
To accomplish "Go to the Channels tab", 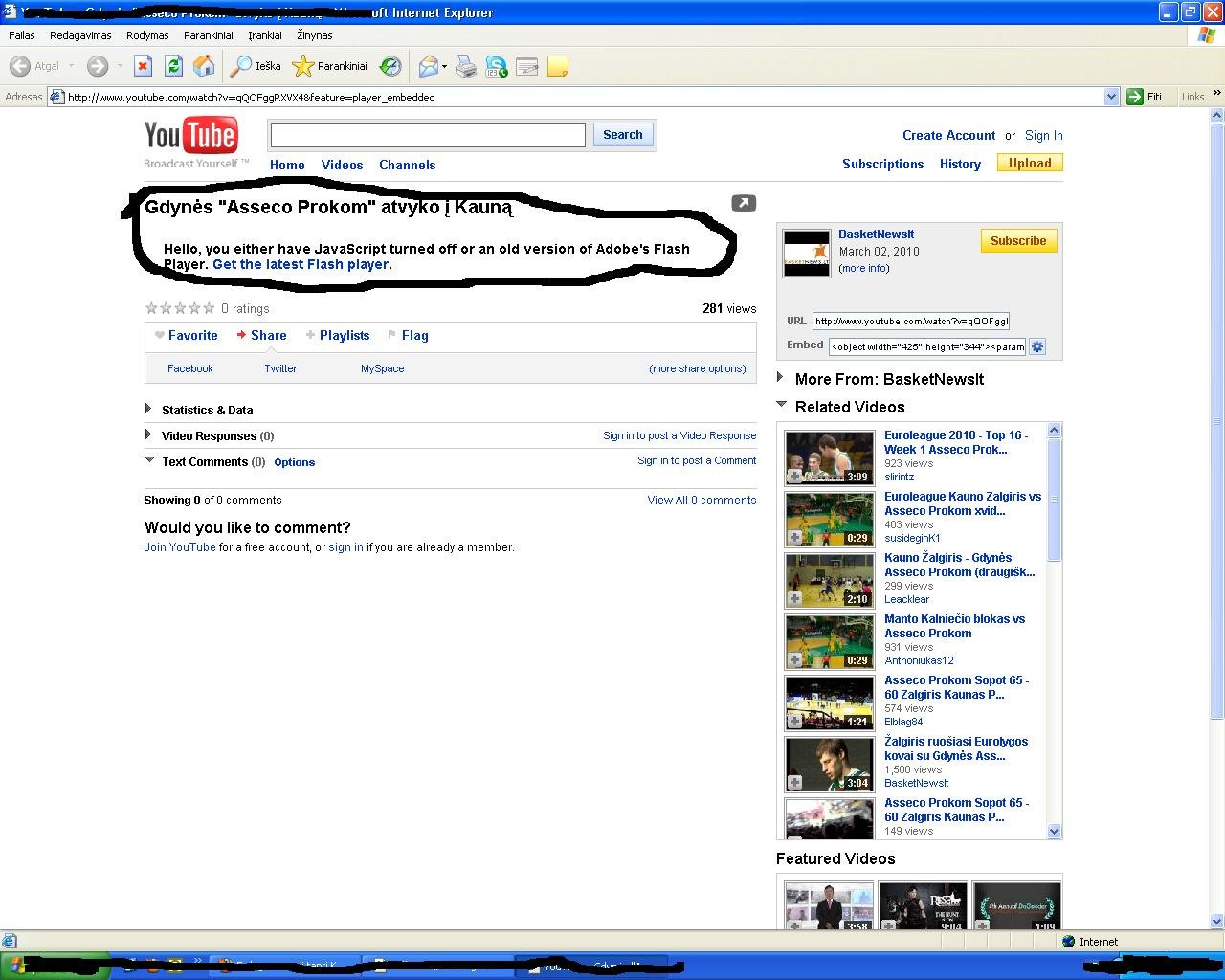I will point(407,165).
